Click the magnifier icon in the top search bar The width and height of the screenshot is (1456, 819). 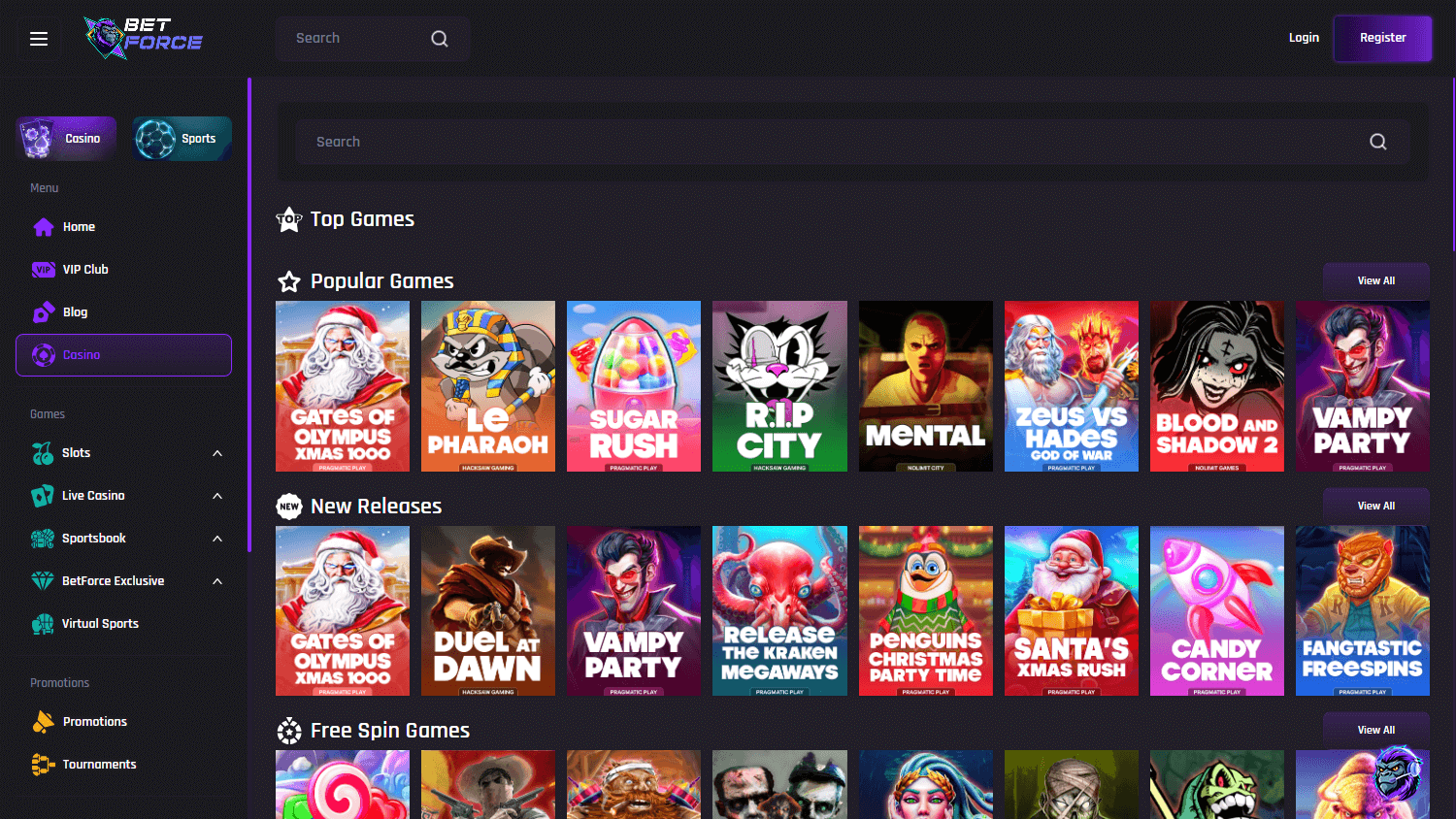[x=439, y=38]
